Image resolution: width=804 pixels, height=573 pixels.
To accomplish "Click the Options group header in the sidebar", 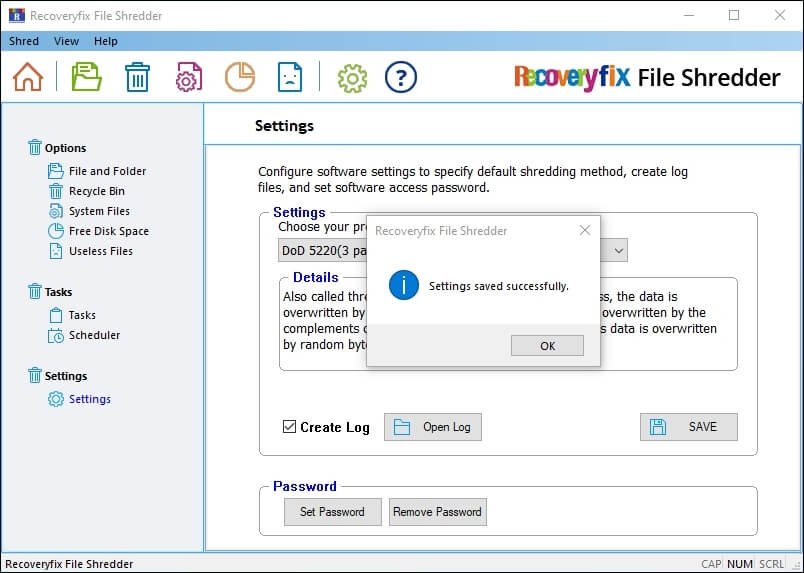I will pos(65,148).
